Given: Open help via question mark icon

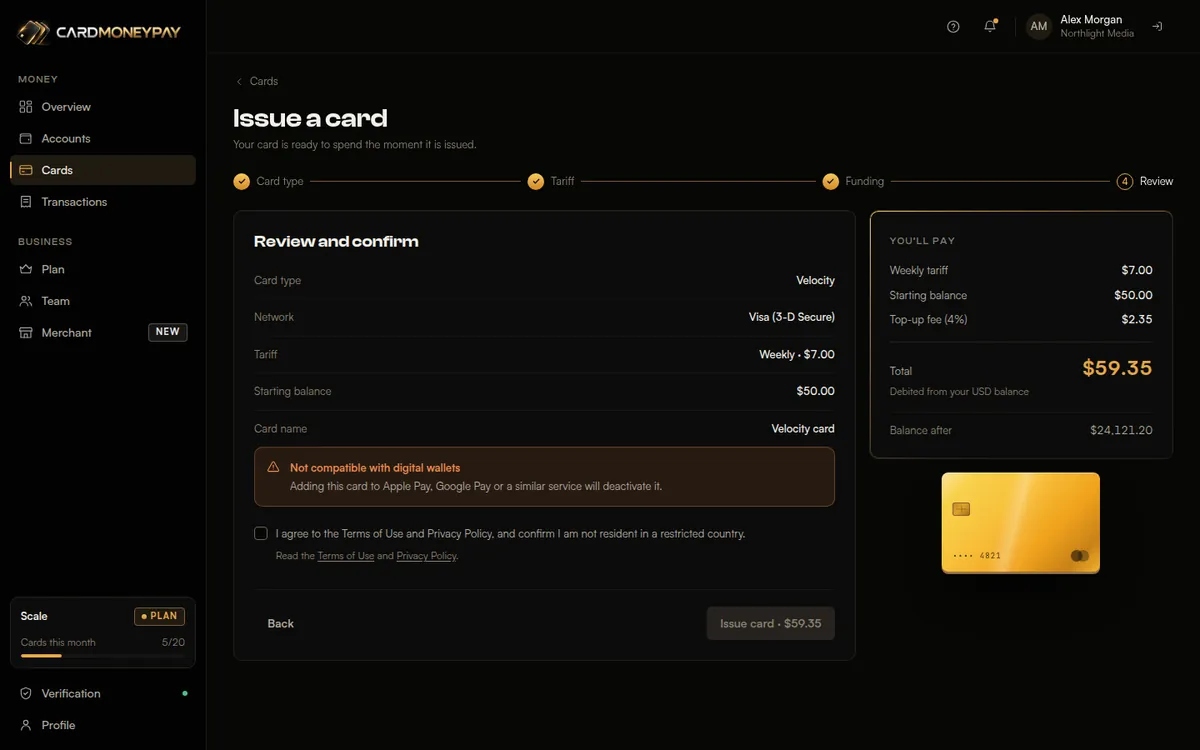Looking at the screenshot, I should (953, 27).
